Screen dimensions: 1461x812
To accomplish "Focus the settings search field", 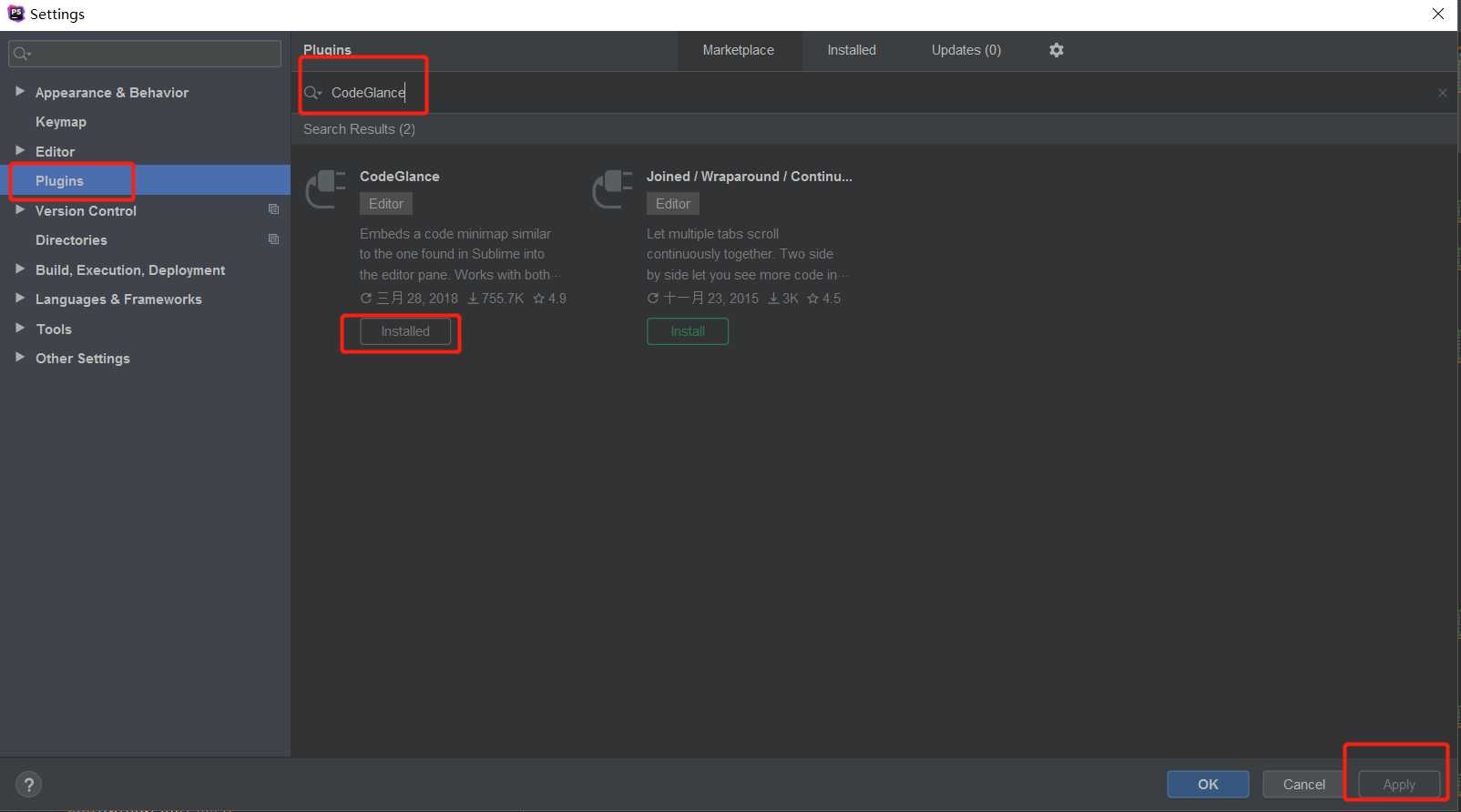I will pyautogui.click(x=145, y=54).
